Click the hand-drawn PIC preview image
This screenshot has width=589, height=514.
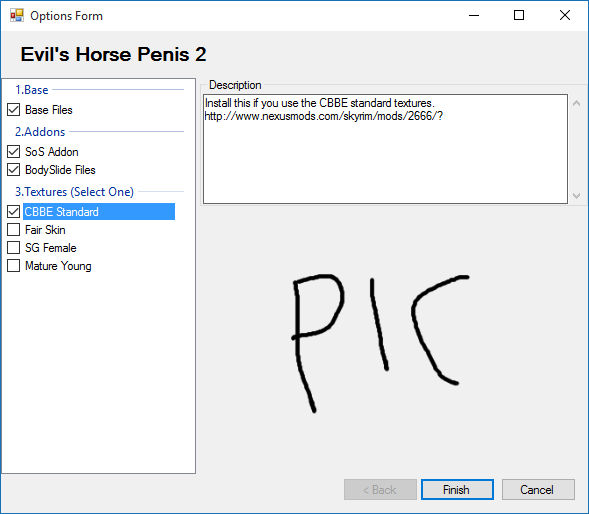pyautogui.click(x=380, y=343)
